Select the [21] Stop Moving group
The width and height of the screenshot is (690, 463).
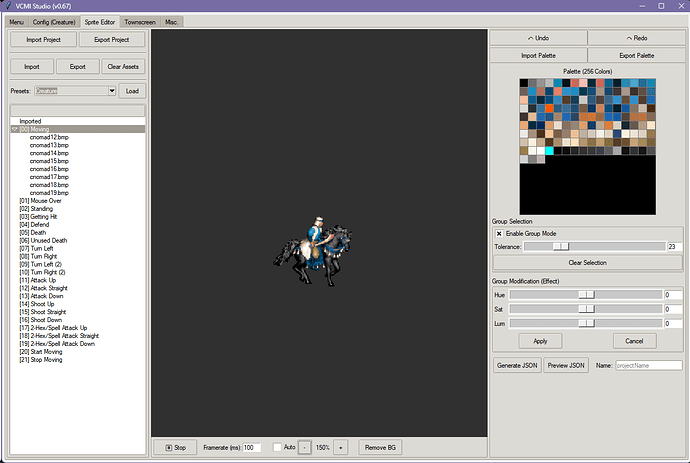coord(41,360)
